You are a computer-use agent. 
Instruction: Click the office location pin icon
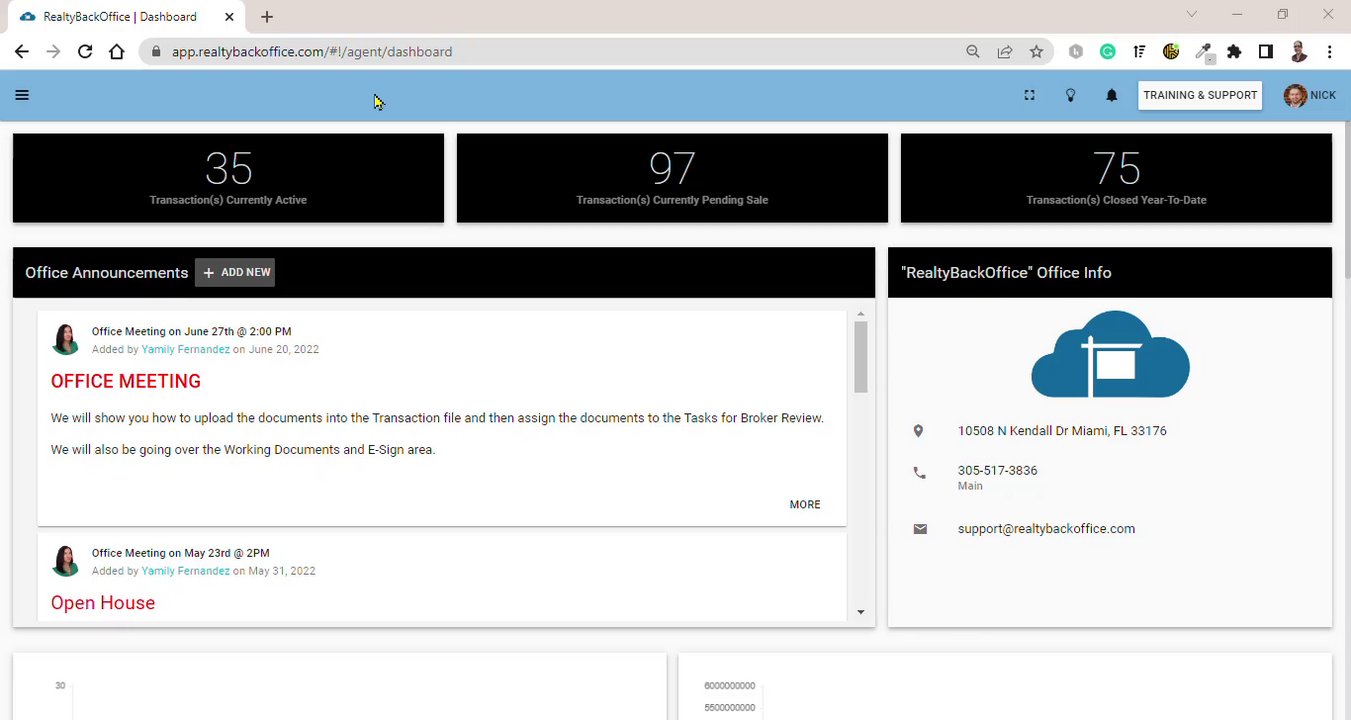[x=919, y=431]
